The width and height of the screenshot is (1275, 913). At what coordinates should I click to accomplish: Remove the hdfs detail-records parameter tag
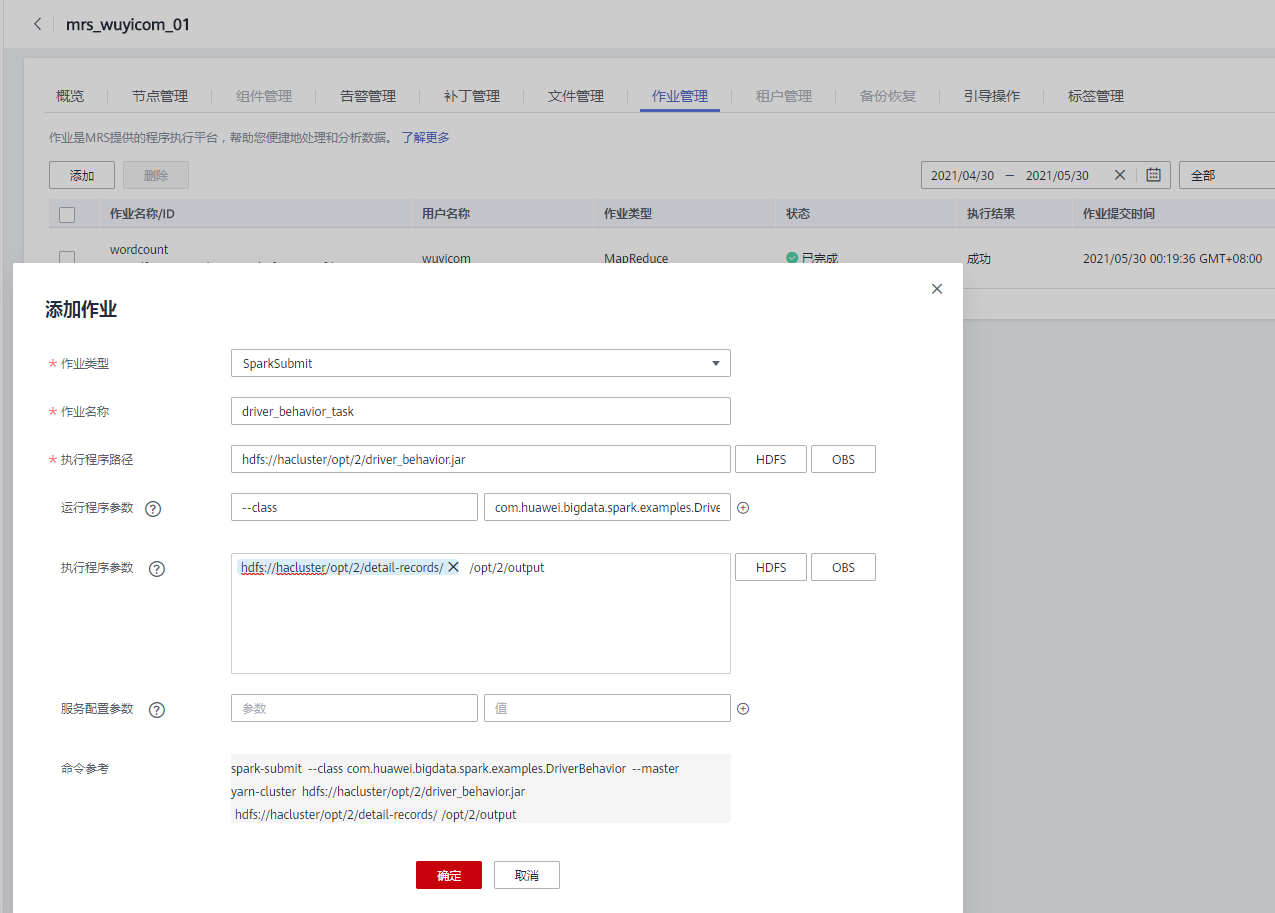click(453, 567)
